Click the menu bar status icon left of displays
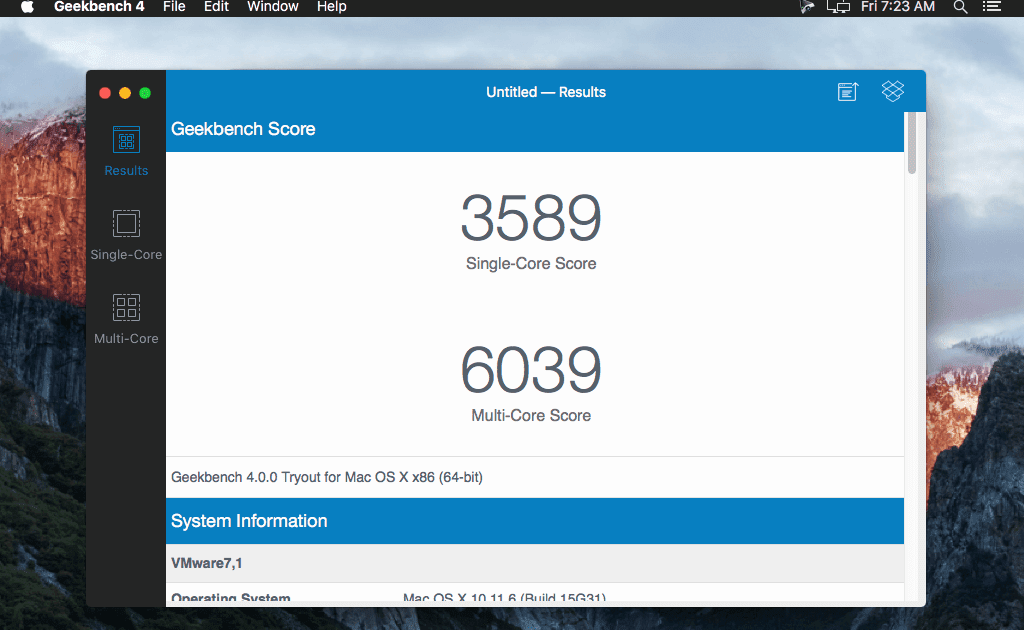Screen dimensions: 1024x630 [807, 7]
